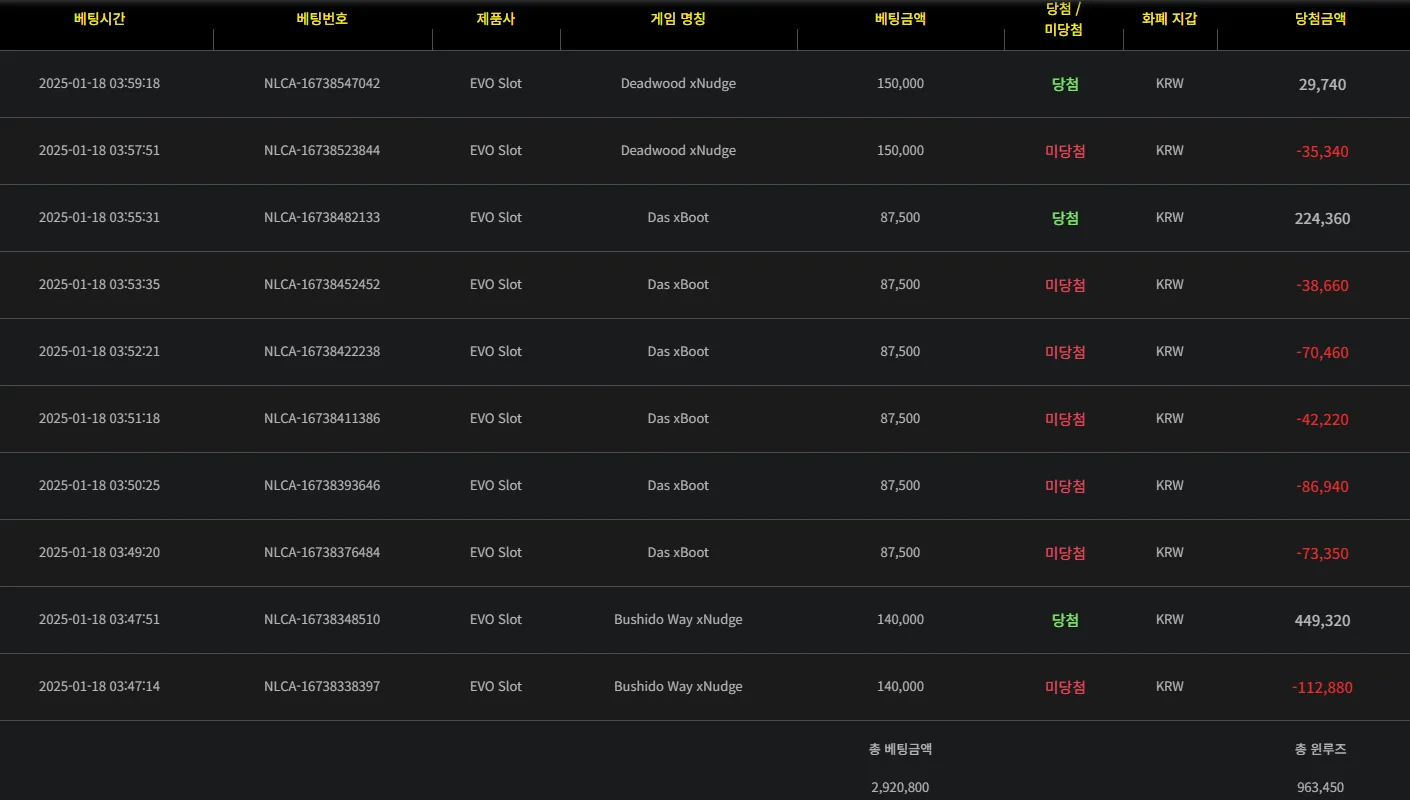Click the 화폐 지갑 column header
The image size is (1410, 800).
(1169, 19)
